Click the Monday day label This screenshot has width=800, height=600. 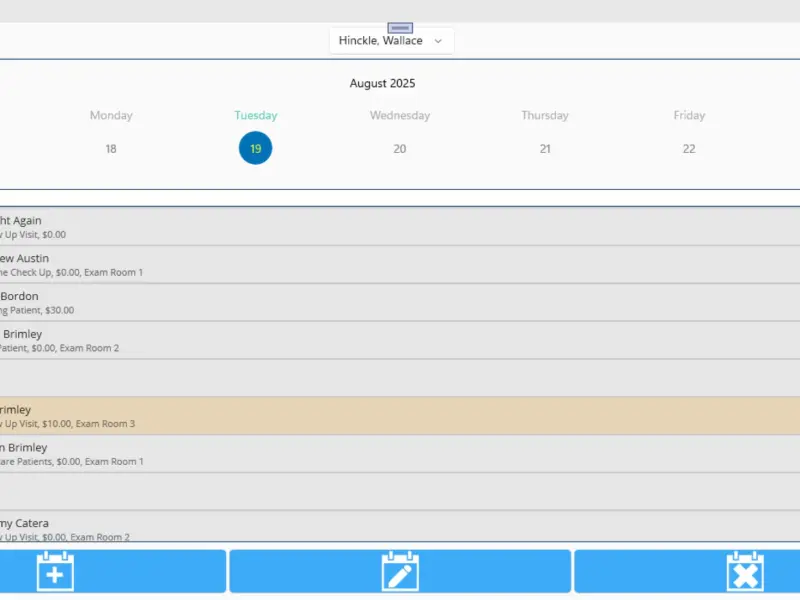click(x=111, y=115)
